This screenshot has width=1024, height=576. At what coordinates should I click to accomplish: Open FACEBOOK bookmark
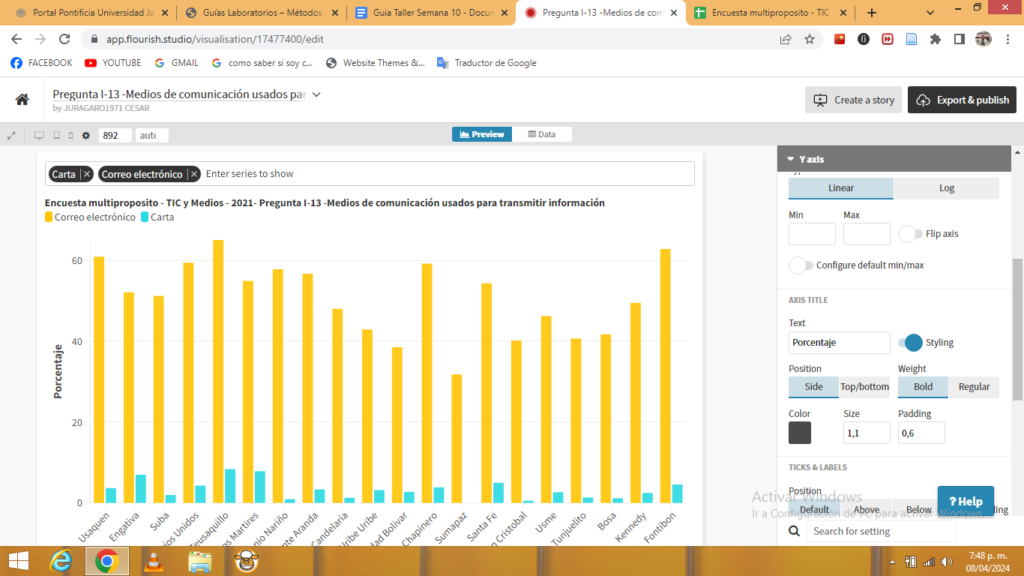(42, 63)
